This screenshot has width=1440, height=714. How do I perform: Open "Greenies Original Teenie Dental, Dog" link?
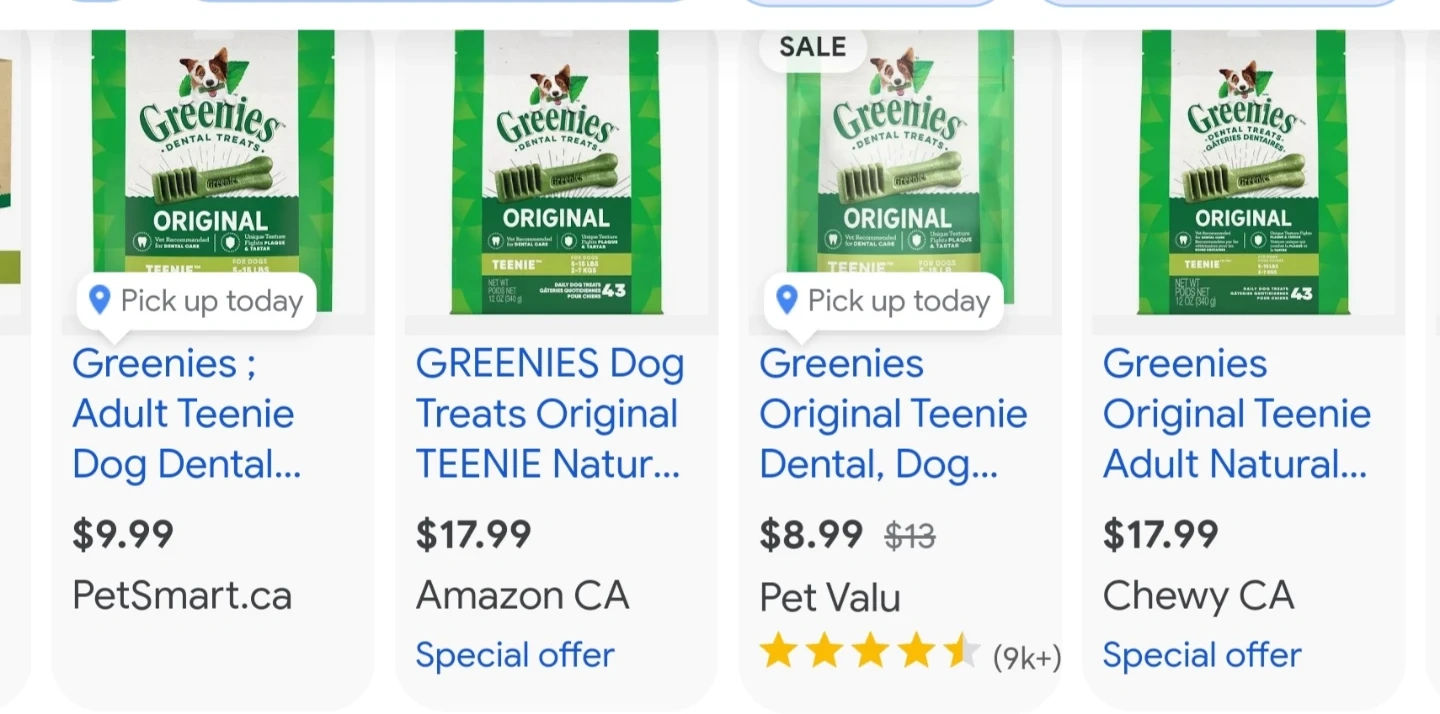893,414
